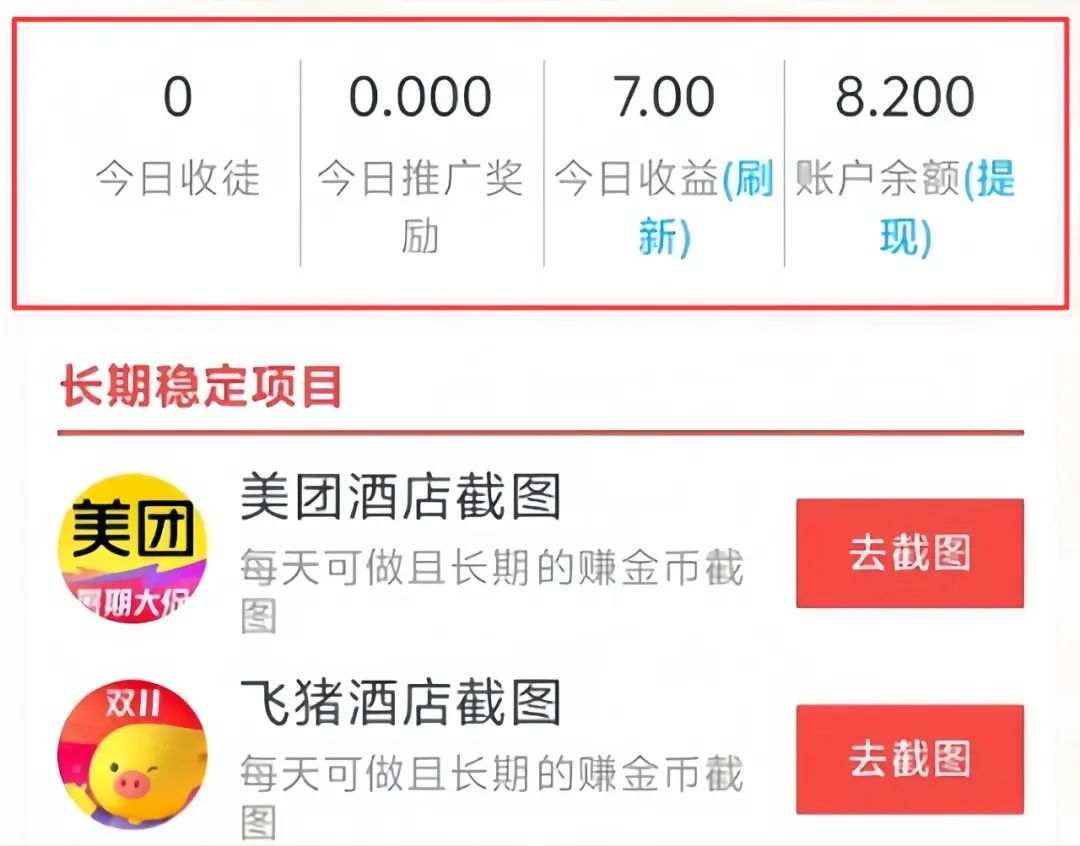Tap the Meituan app icon
1080x846 pixels.
(132, 548)
